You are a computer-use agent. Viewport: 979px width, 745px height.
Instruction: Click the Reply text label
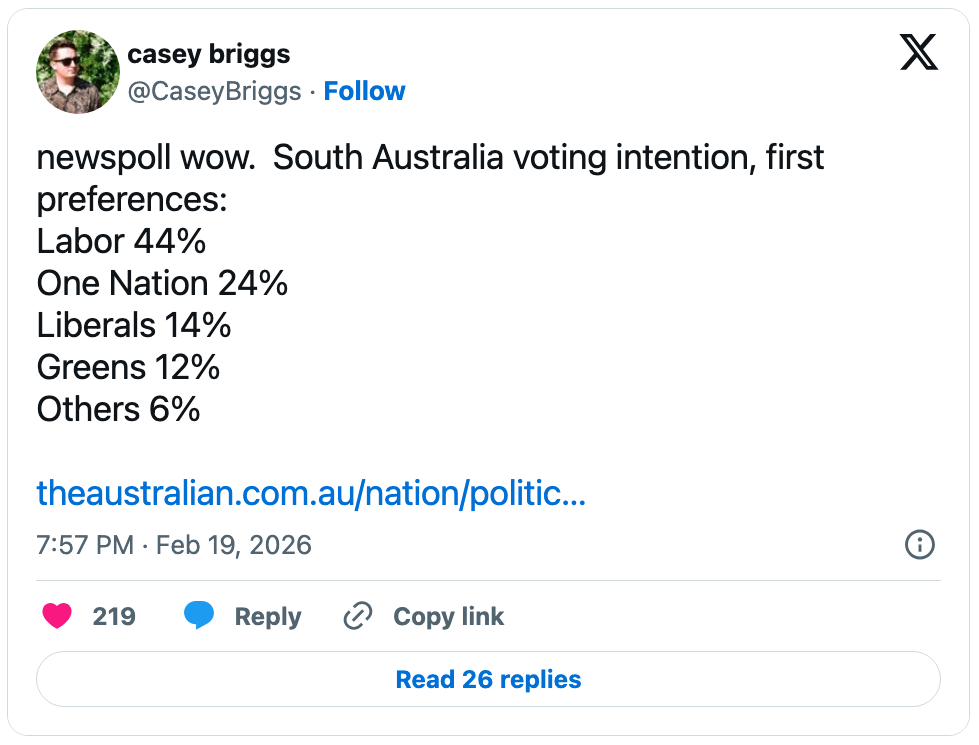point(267,617)
